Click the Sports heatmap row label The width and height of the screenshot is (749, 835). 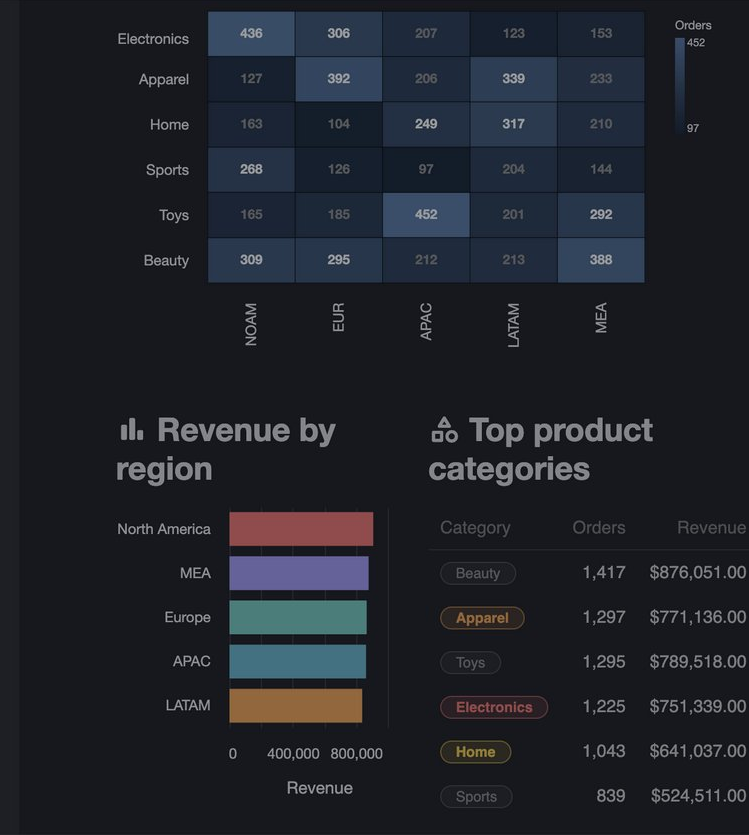click(x=167, y=170)
